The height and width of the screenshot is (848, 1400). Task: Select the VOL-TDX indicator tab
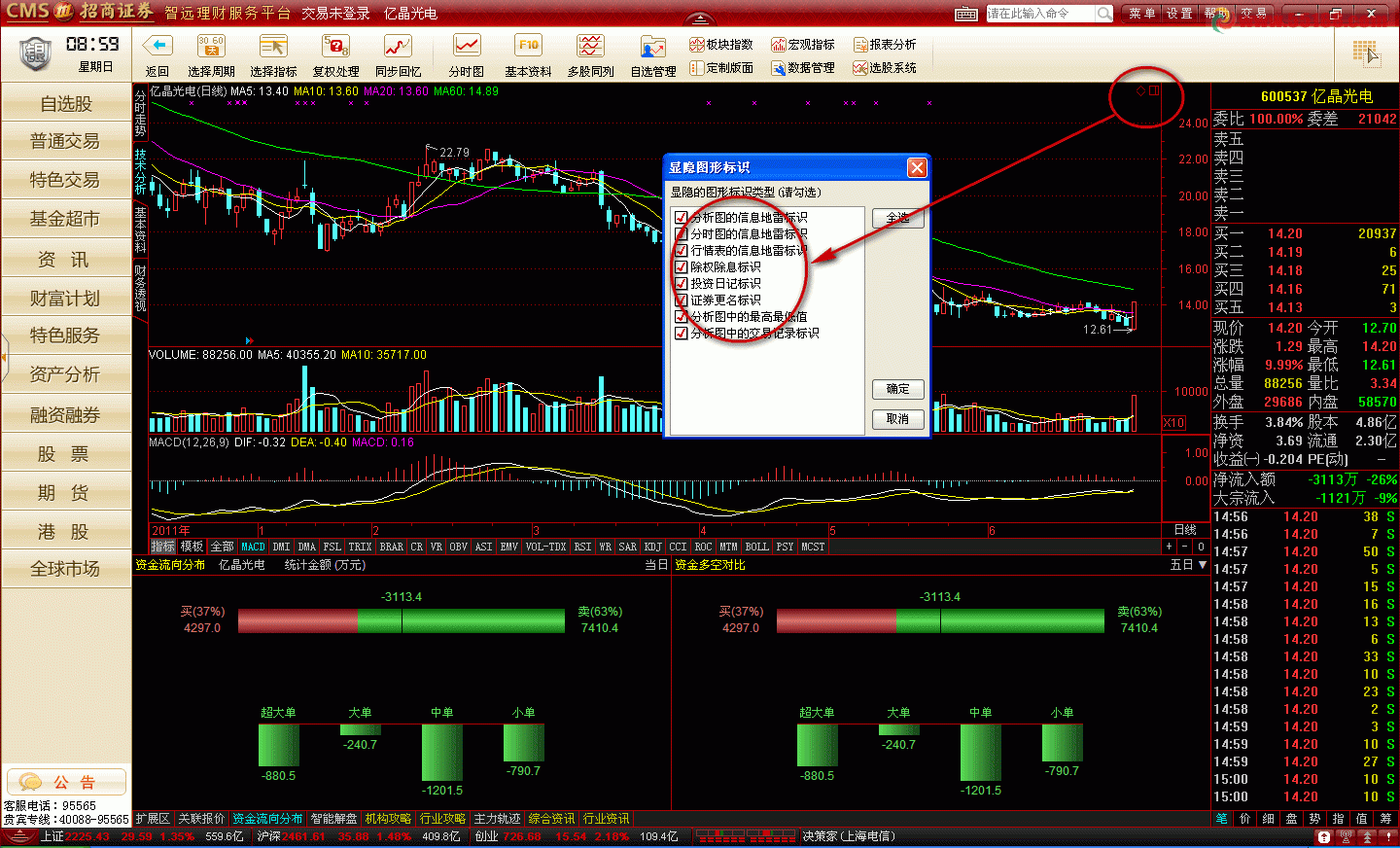pos(545,547)
